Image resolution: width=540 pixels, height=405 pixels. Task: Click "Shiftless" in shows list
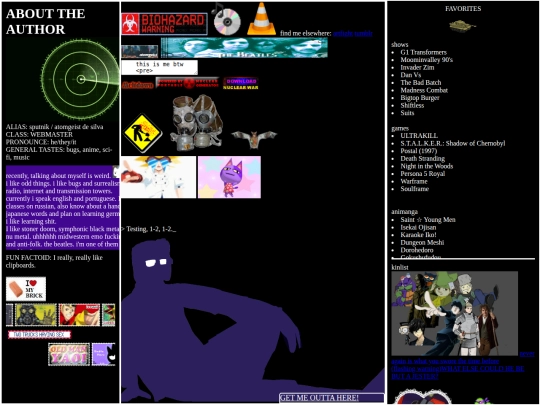[412, 105]
